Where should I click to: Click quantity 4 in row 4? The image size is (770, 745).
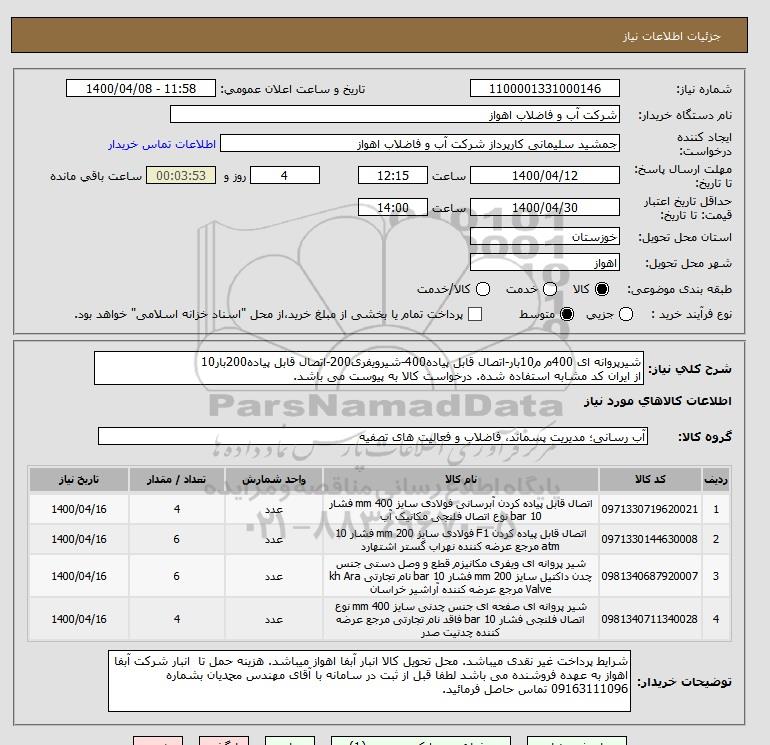tap(177, 619)
